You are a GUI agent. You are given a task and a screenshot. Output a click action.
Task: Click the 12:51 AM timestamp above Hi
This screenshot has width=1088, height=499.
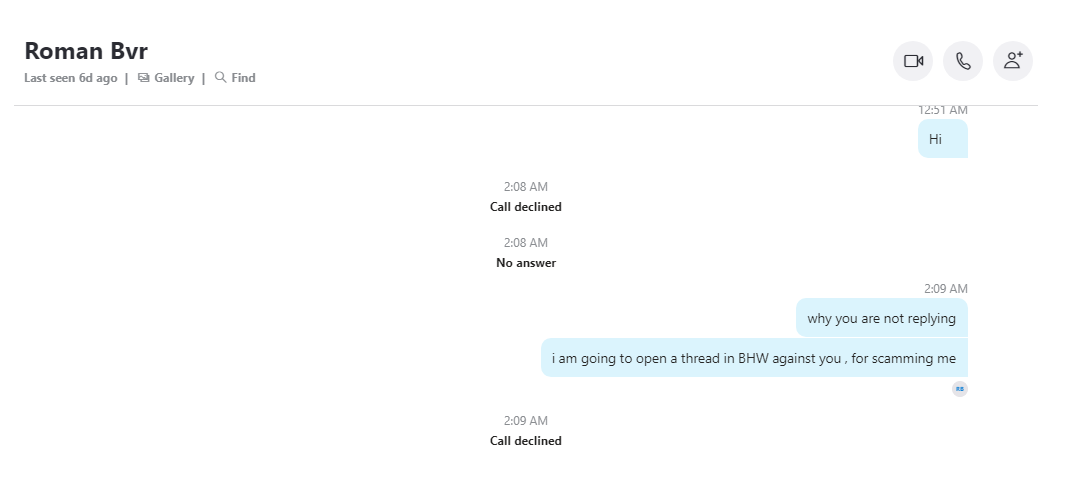click(x=942, y=110)
